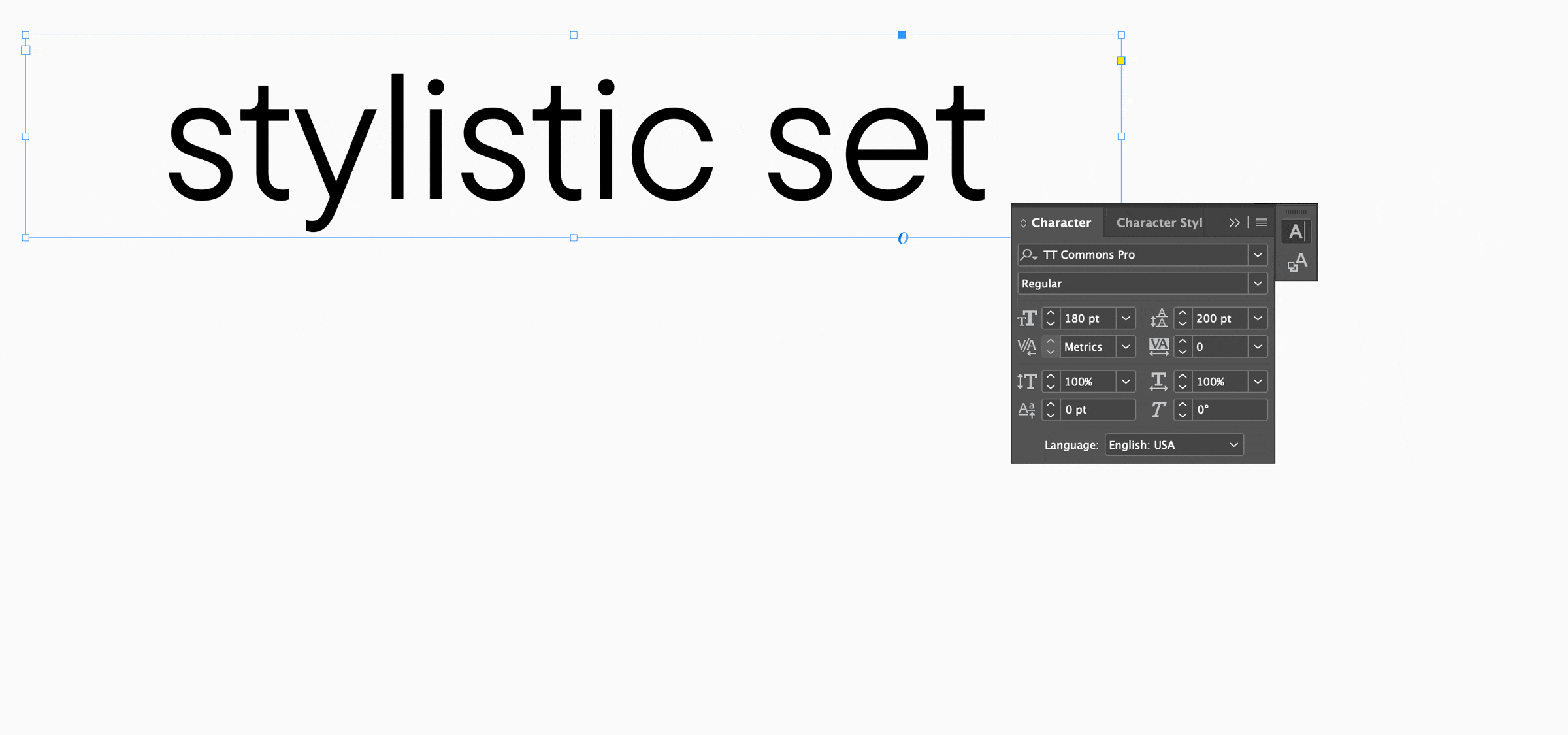The width and height of the screenshot is (1568, 735).
Task: Expand collapsed panel tabs with double chevron
Action: (x=1234, y=223)
